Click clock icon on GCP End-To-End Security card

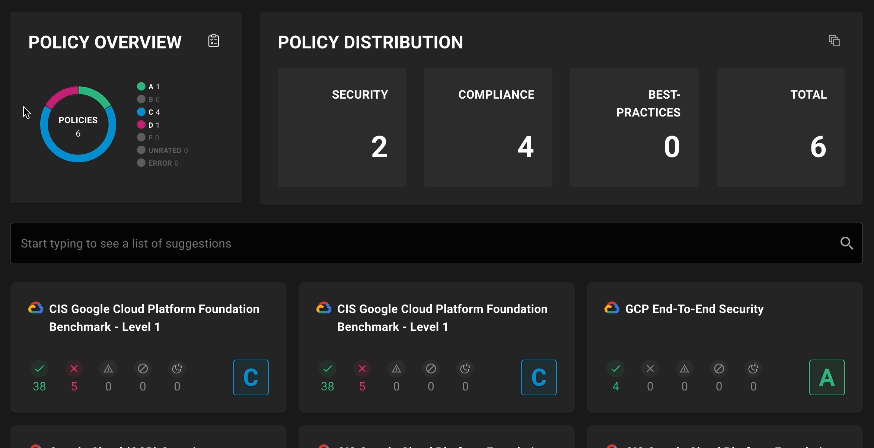pos(753,368)
